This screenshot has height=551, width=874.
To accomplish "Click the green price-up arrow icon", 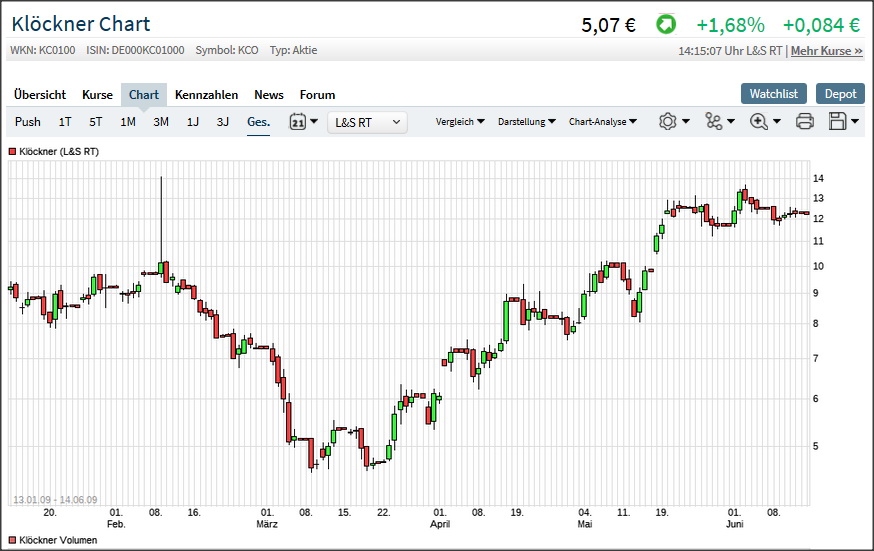I will coord(666,25).
